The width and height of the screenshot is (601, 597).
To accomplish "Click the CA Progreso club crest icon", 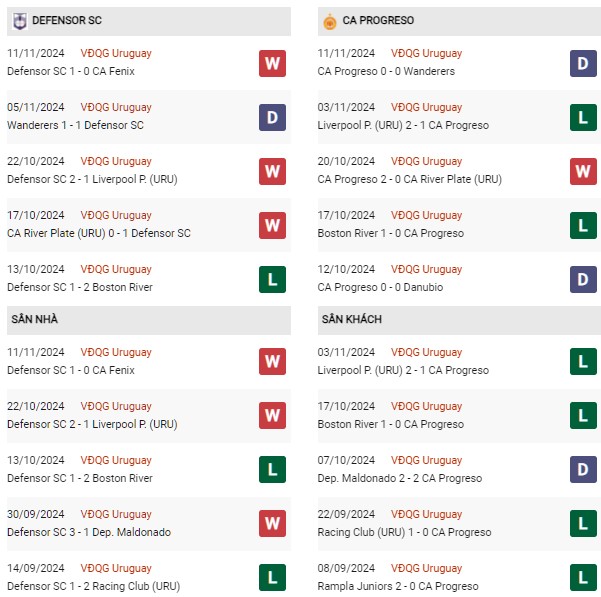I will [330, 21].
